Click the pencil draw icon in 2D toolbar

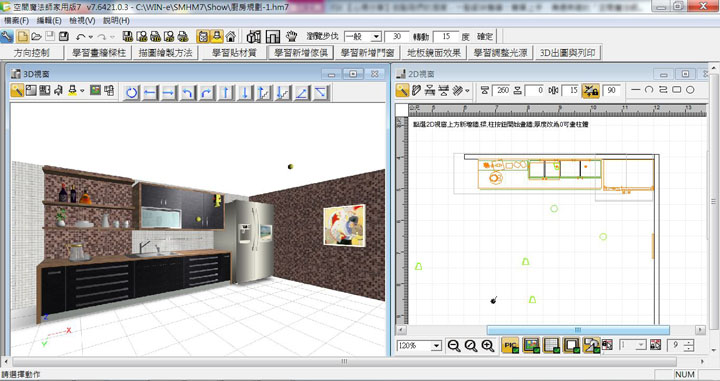(x=416, y=90)
